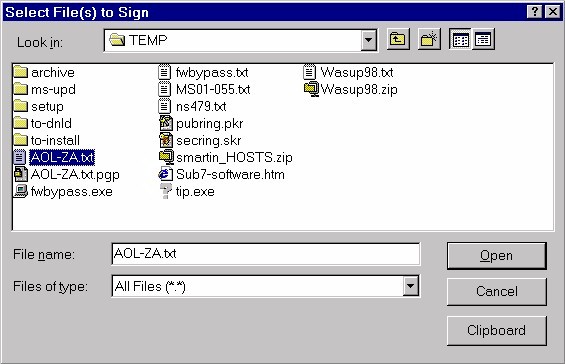565x364 pixels.
Task: Click the context Help question-mark button
Action: (x=535, y=12)
